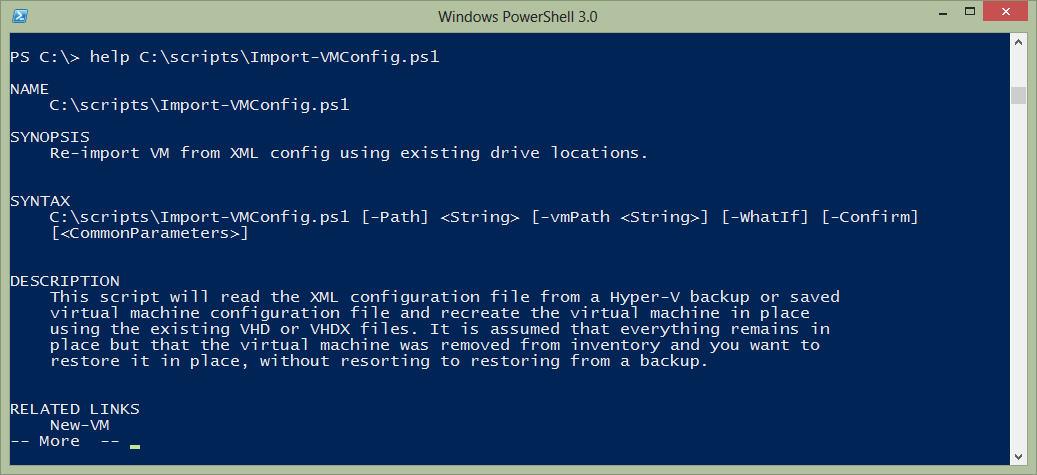Click the blinking cursor after More prompt
This screenshot has width=1037, height=475.
[x=135, y=447]
